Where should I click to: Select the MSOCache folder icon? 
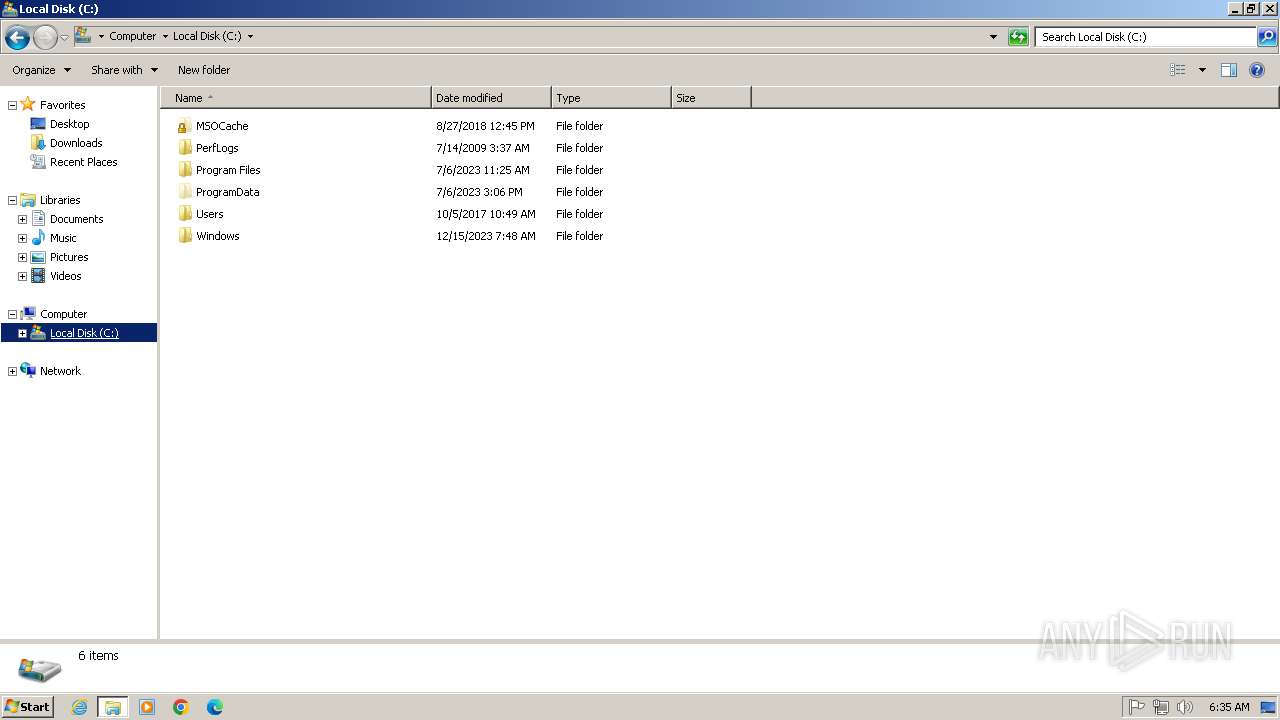184,126
